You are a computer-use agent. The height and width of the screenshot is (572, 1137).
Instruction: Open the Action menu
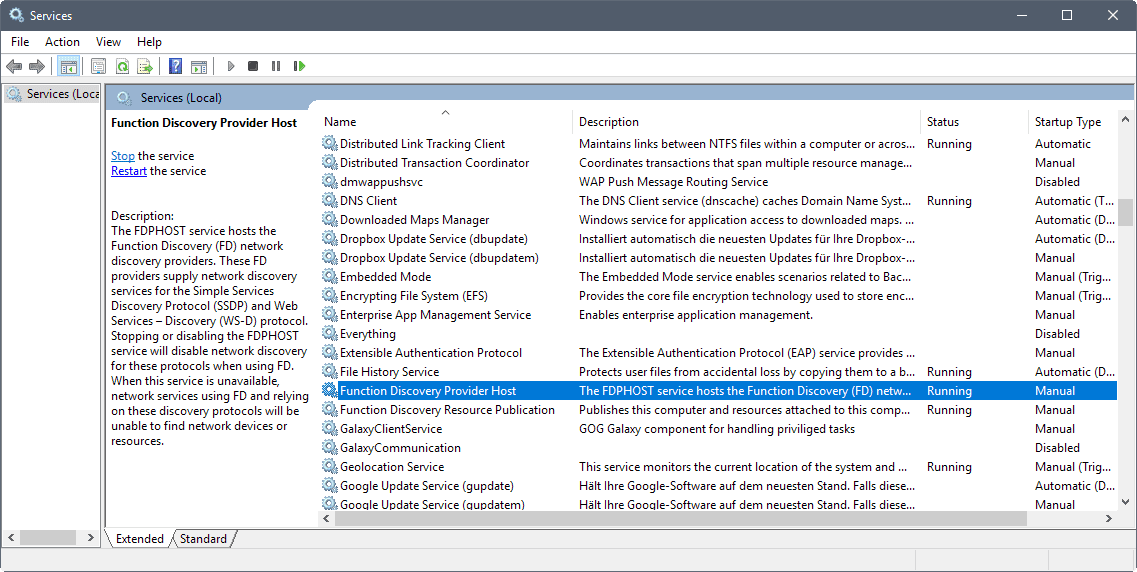click(62, 42)
